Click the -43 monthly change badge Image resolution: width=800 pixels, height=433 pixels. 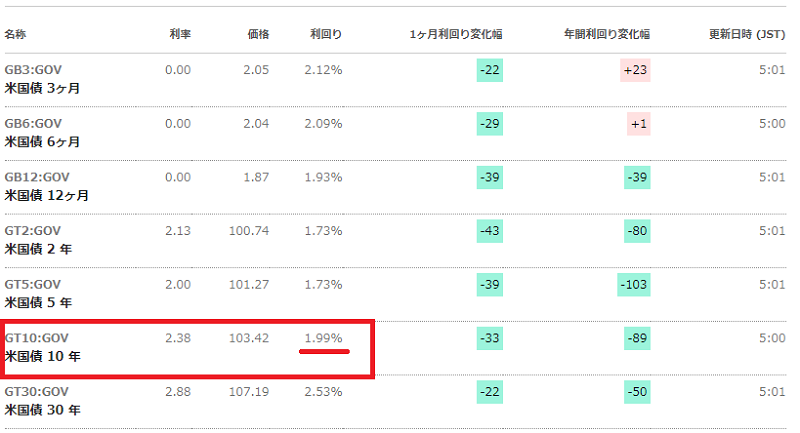[x=490, y=231]
